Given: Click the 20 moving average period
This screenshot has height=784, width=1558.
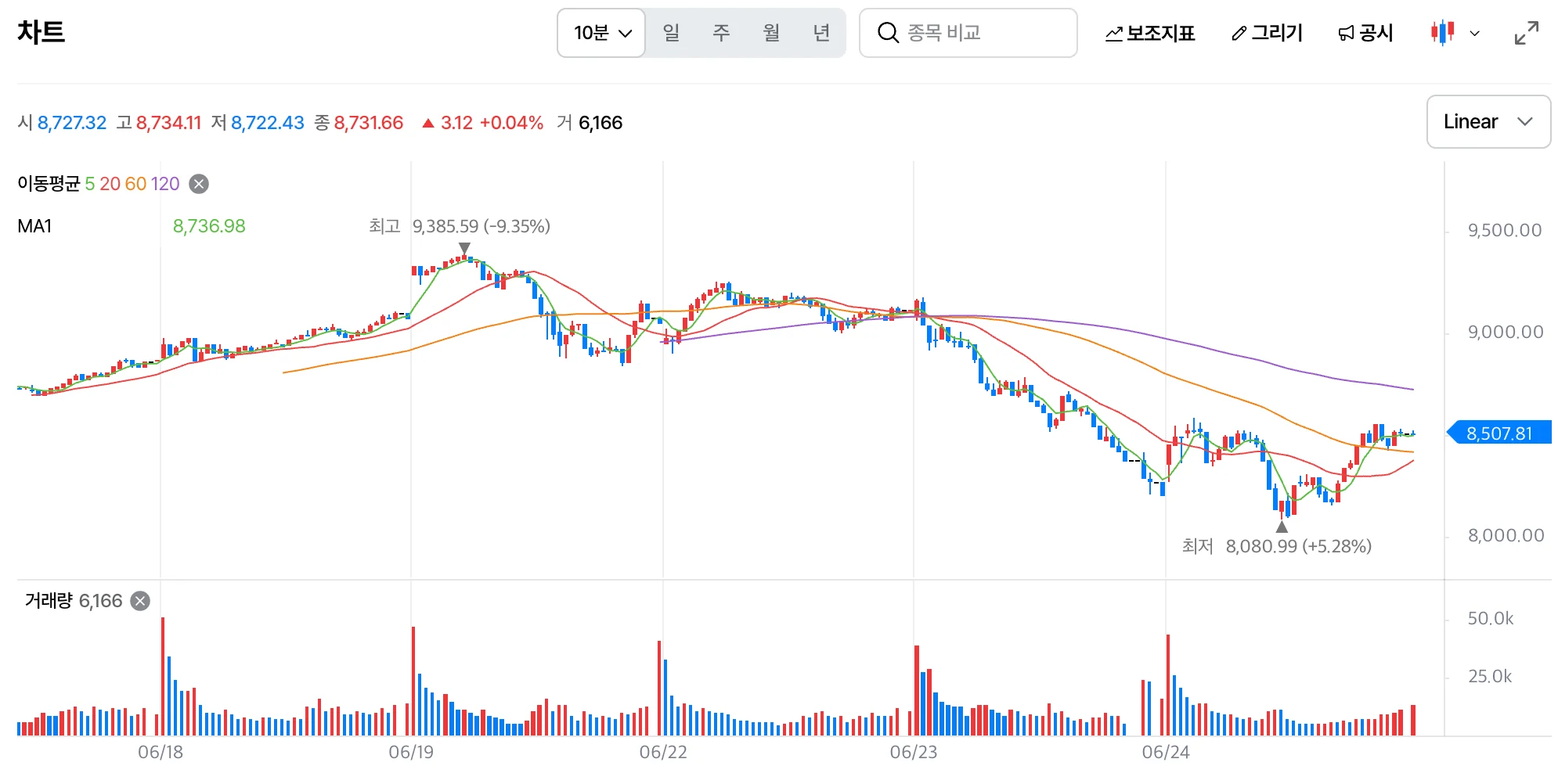Looking at the screenshot, I should (x=110, y=184).
